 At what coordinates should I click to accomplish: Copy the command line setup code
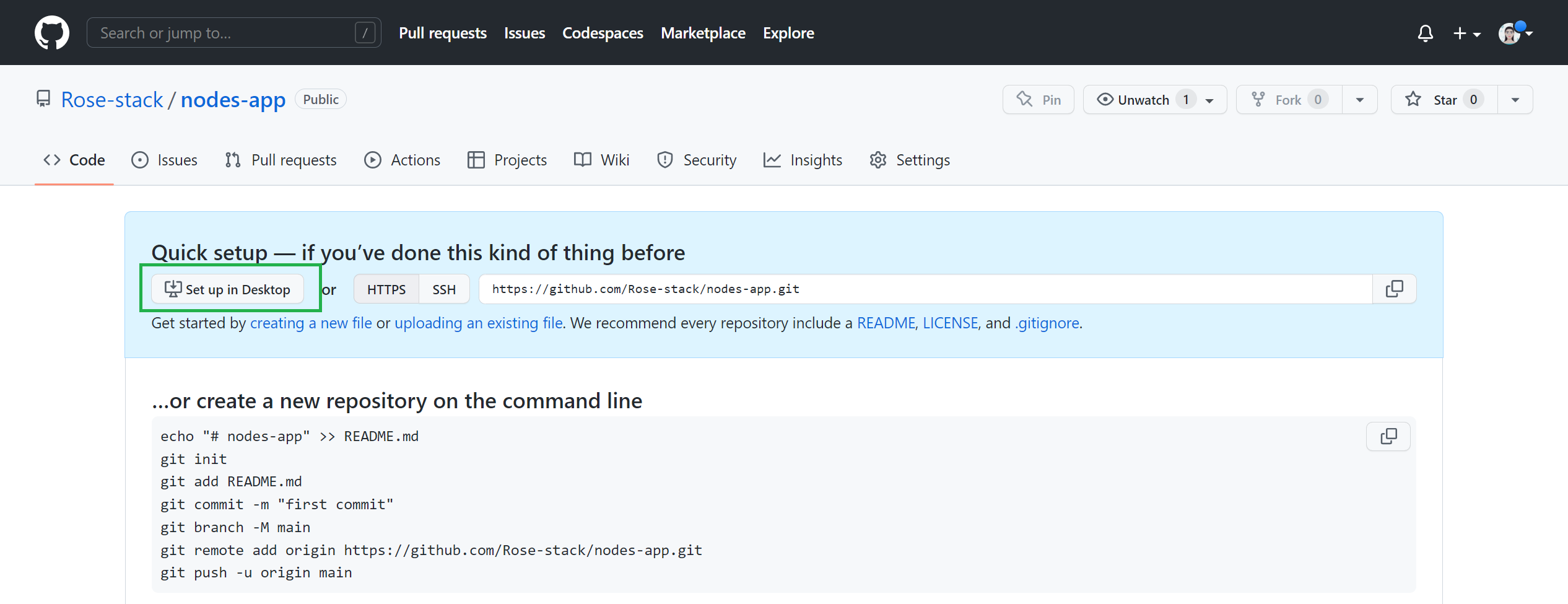pyautogui.click(x=1388, y=437)
